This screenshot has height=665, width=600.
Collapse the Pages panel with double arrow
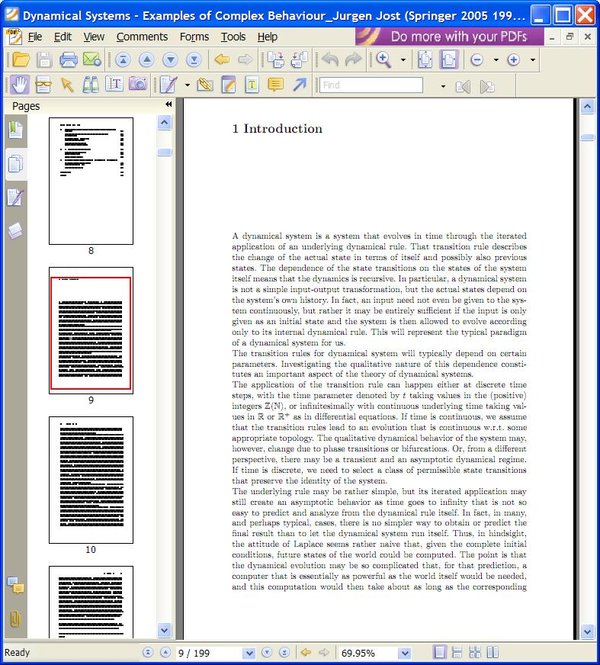(x=169, y=104)
